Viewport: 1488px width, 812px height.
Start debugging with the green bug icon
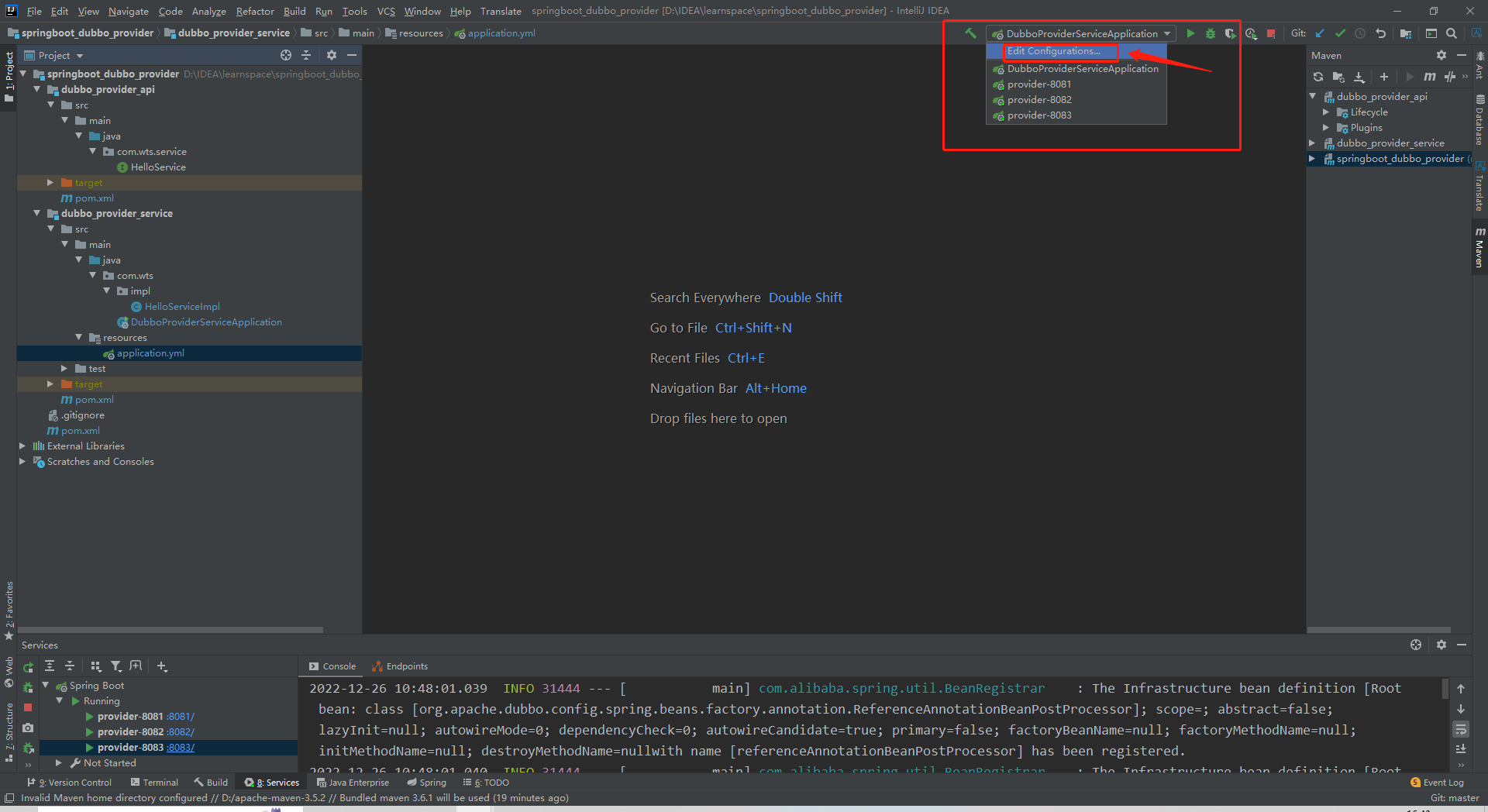(1211, 33)
